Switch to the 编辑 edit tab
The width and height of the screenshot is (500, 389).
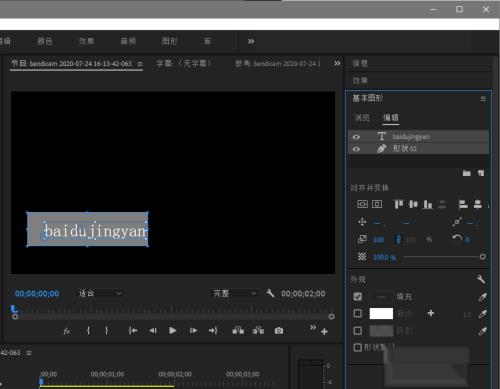(x=391, y=117)
